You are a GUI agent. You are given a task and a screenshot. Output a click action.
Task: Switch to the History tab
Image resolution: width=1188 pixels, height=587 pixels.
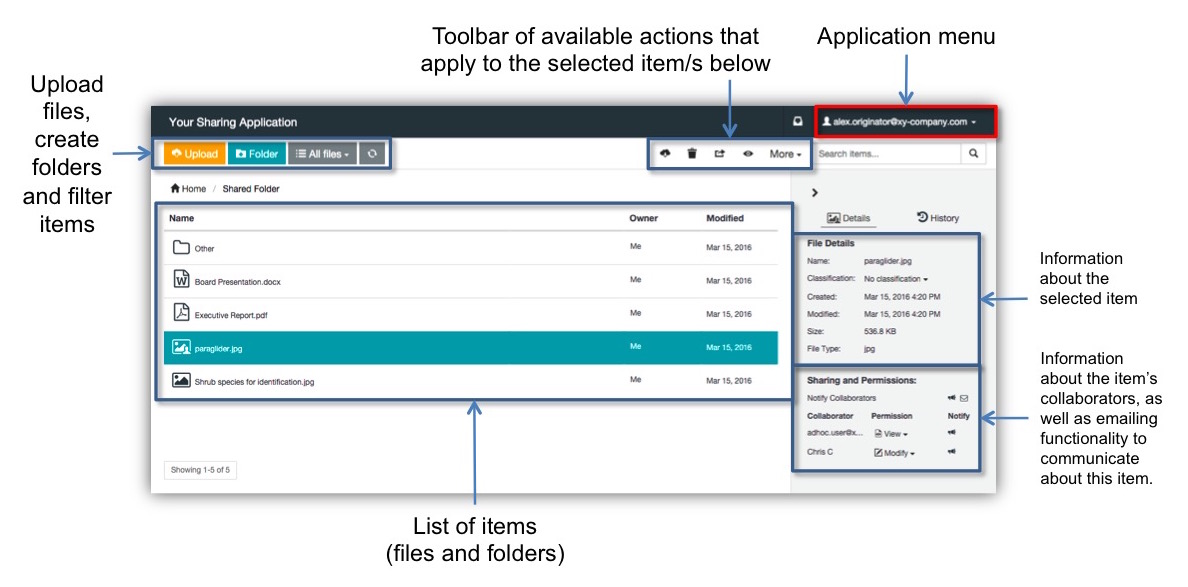938,218
